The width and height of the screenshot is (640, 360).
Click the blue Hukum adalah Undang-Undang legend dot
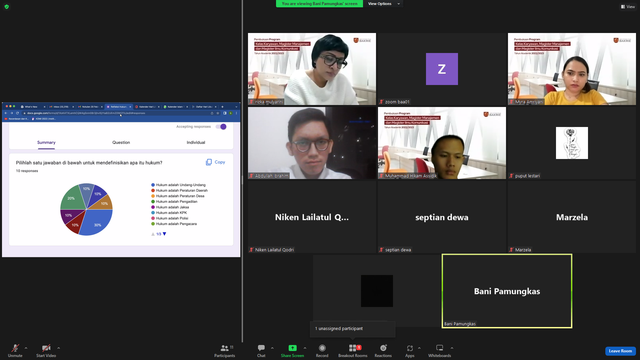point(153,185)
